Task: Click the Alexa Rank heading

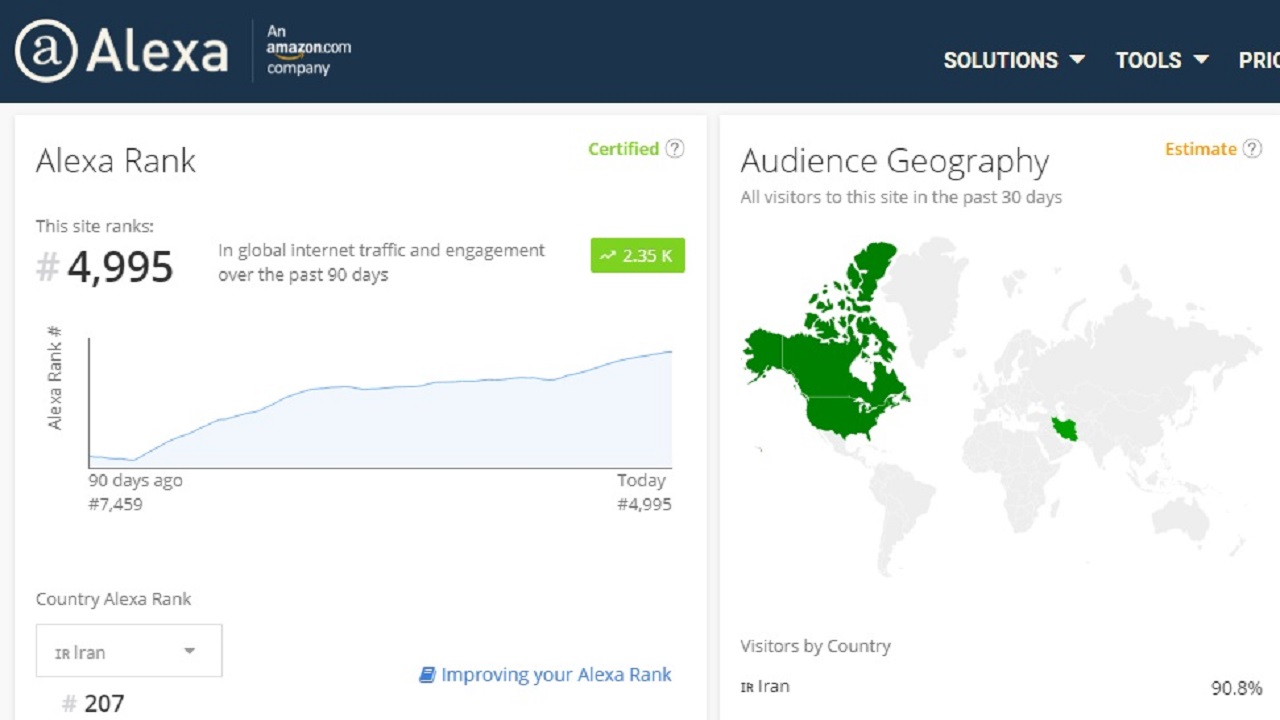Action: 116,161
